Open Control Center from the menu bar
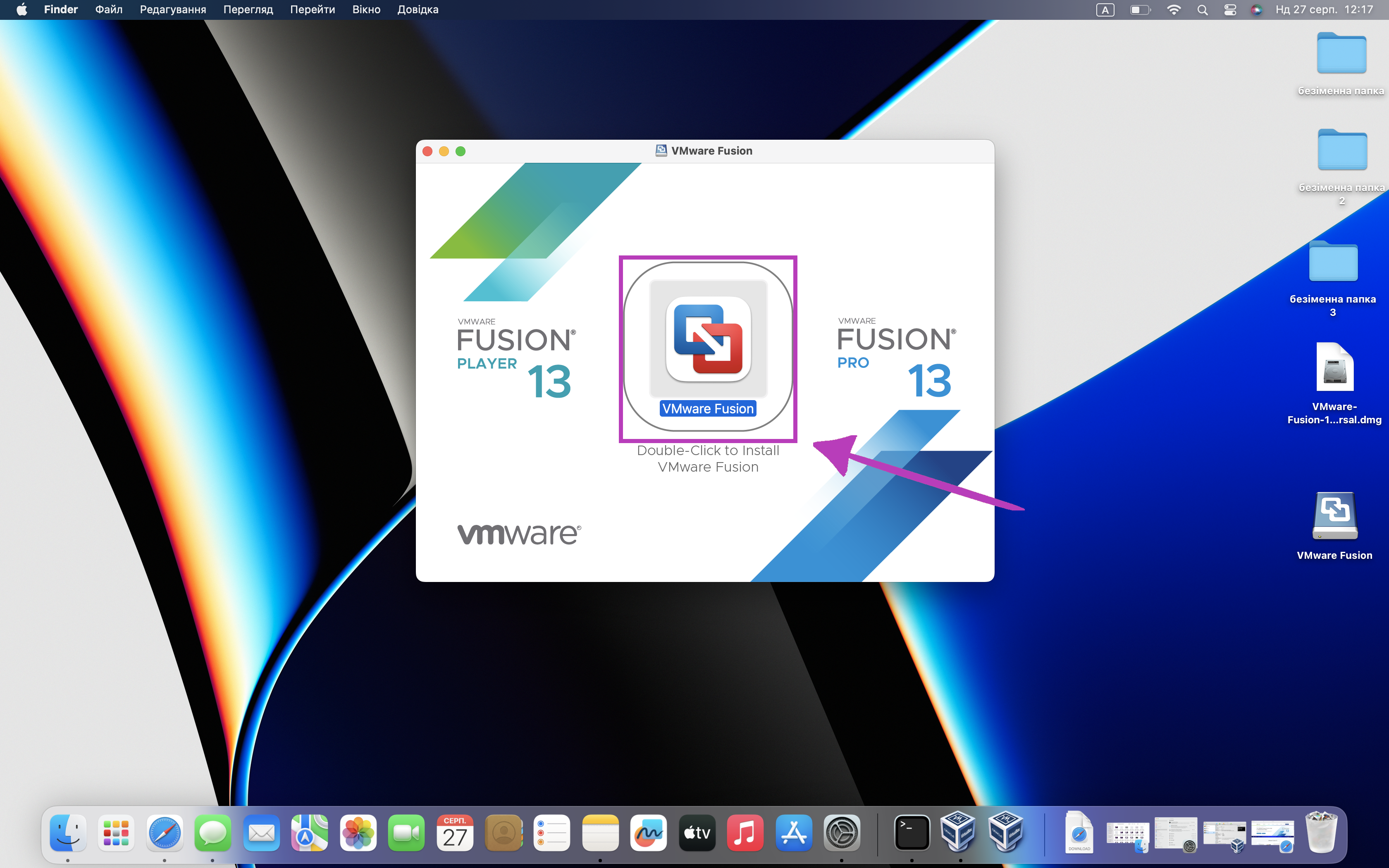 (1230, 10)
